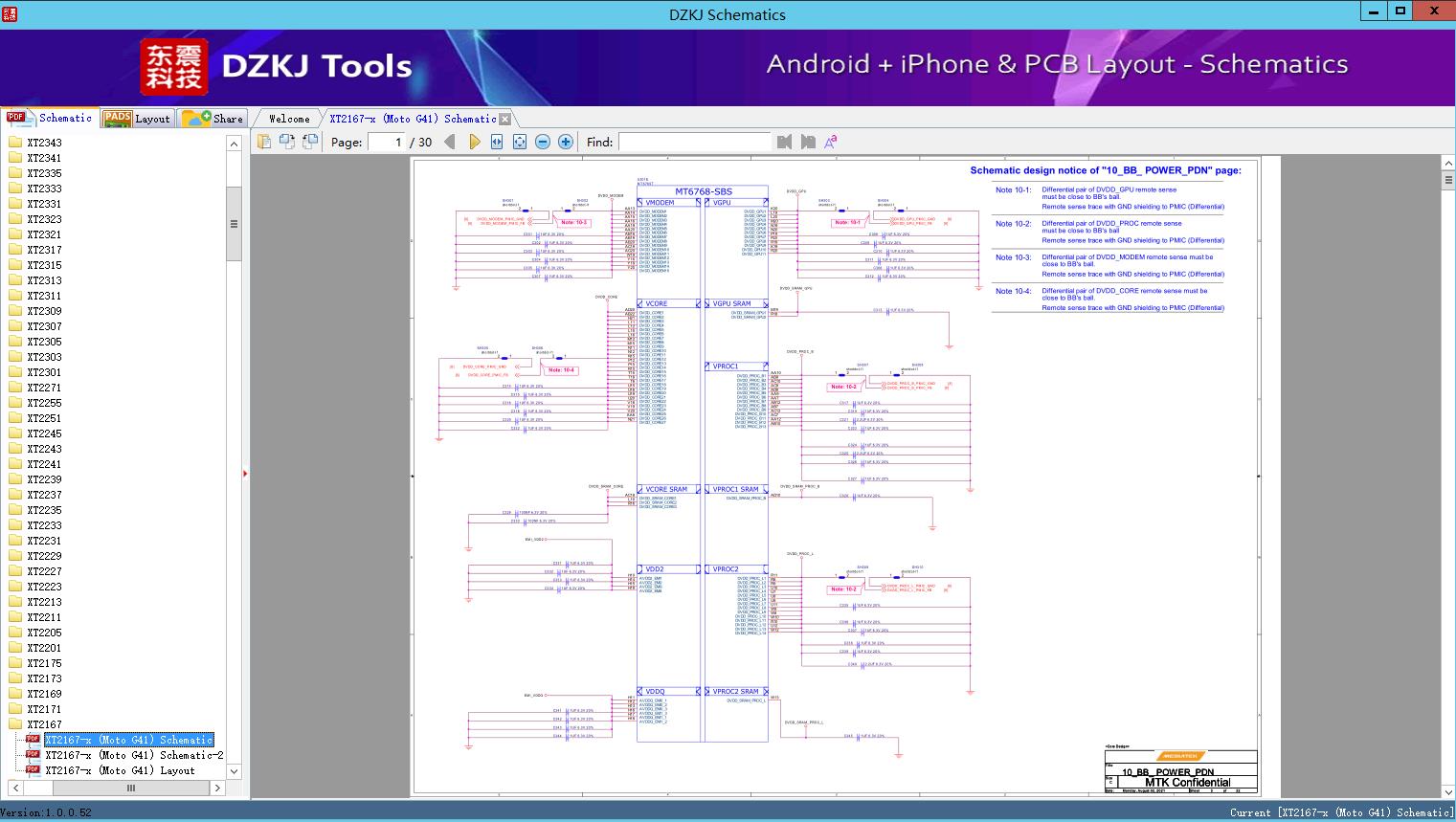Close the XT2167-x Schematic document tab

tap(505, 119)
